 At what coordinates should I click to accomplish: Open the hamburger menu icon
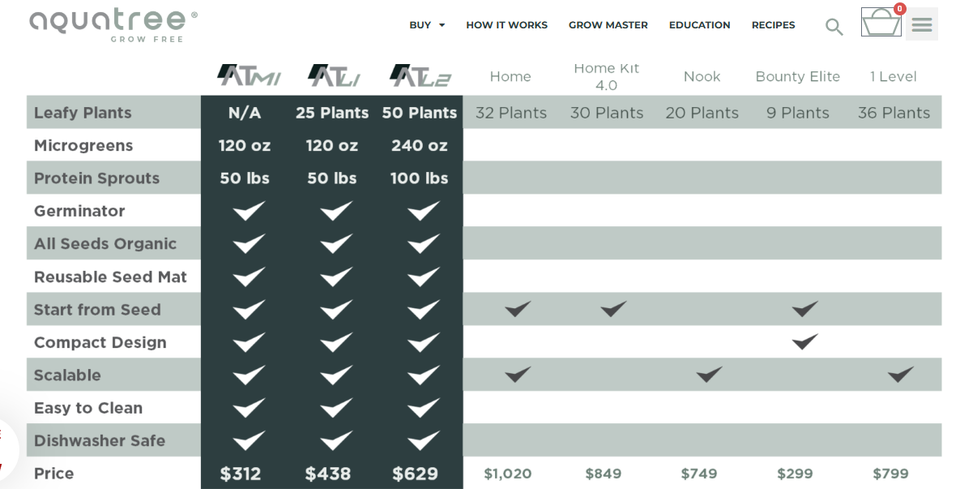click(x=921, y=24)
